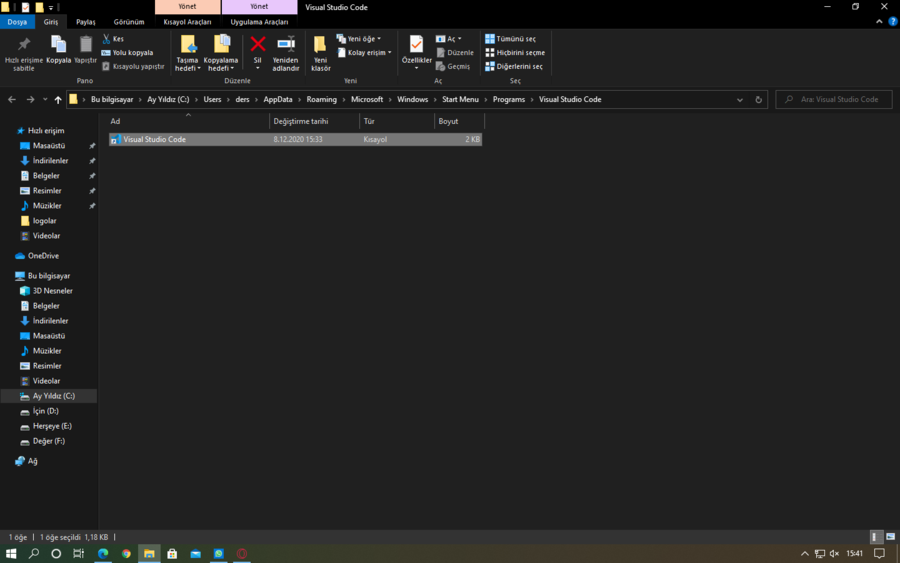The image size is (900, 563).
Task: Go up one folder level
Action: tap(58, 99)
